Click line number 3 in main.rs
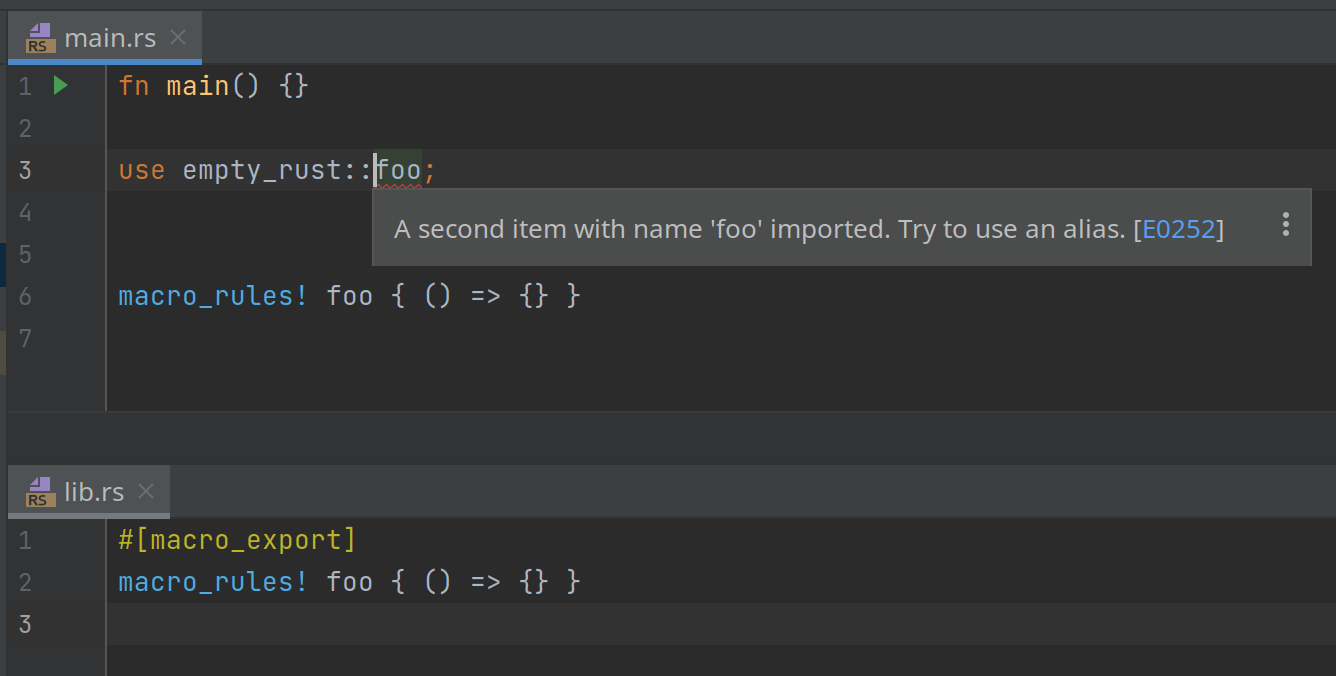Image resolution: width=1336 pixels, height=676 pixels. [x=24, y=170]
